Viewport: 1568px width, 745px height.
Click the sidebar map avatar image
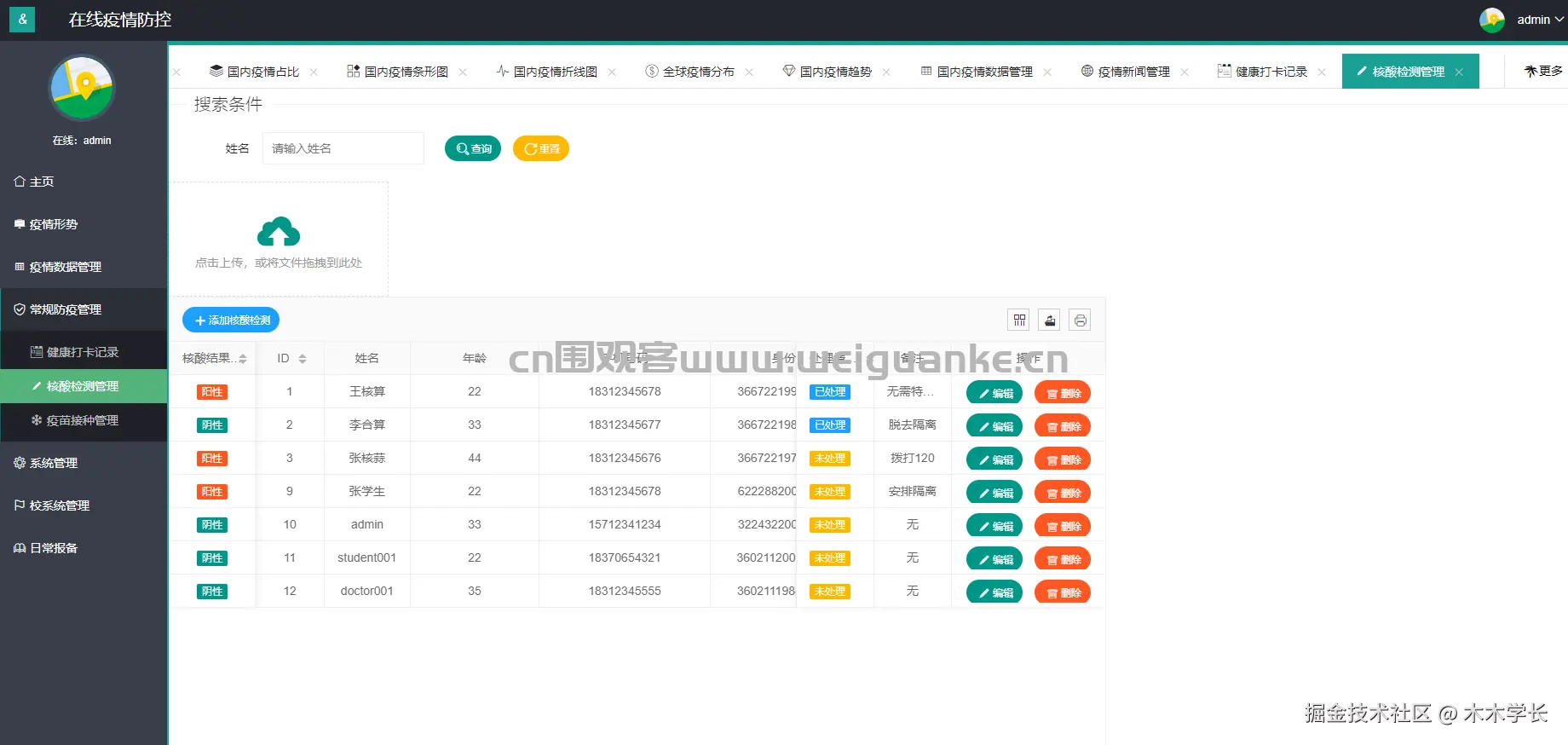[82, 89]
